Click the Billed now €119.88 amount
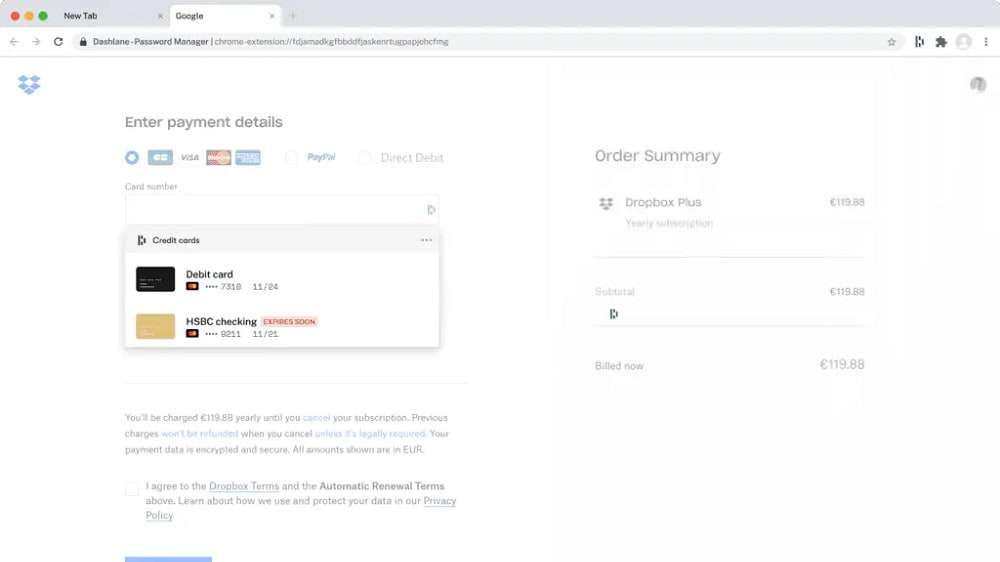This screenshot has width=1000, height=562. point(842,365)
